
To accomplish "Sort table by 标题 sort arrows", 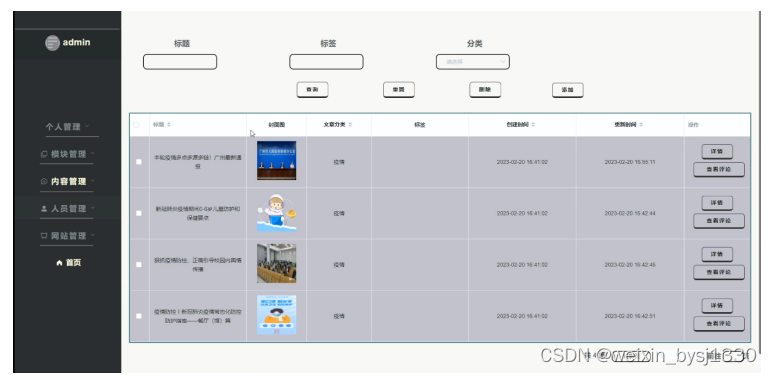I will (x=169, y=125).
